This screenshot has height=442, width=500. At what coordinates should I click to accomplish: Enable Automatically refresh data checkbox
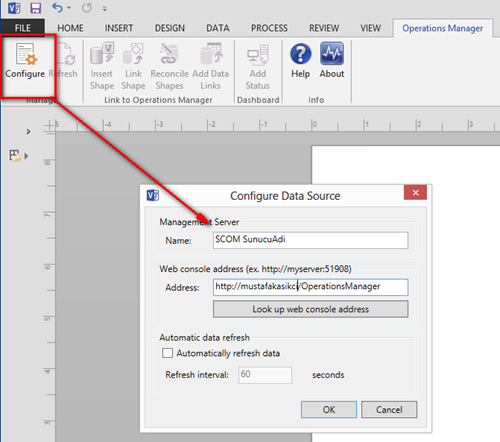(x=167, y=353)
